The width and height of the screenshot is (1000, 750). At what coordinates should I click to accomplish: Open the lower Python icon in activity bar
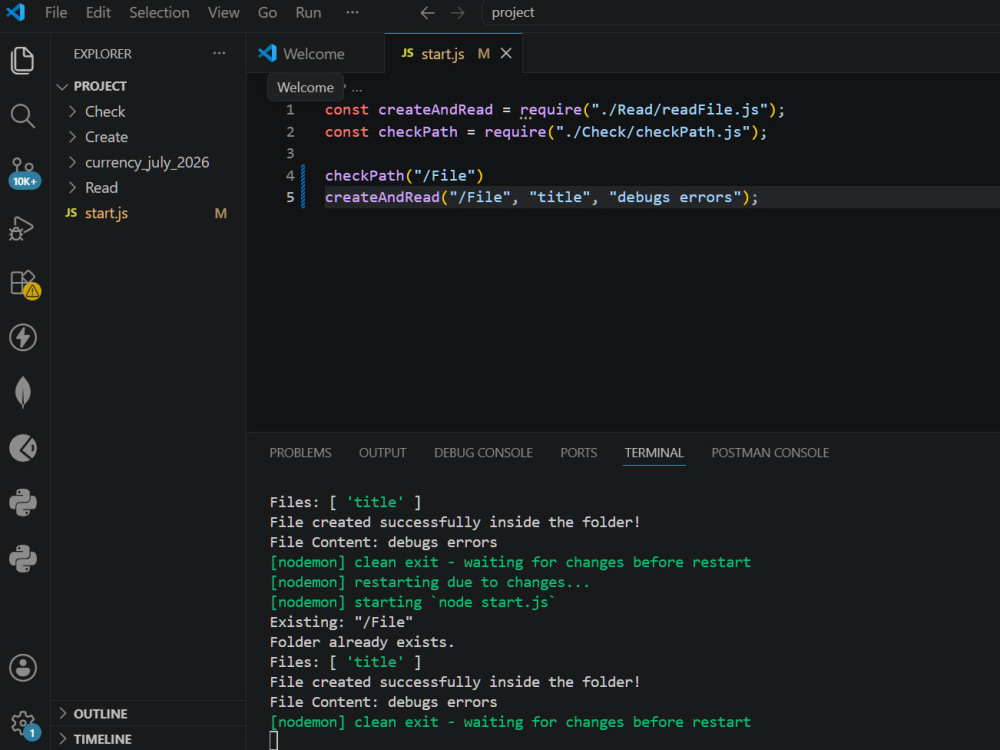[23, 559]
